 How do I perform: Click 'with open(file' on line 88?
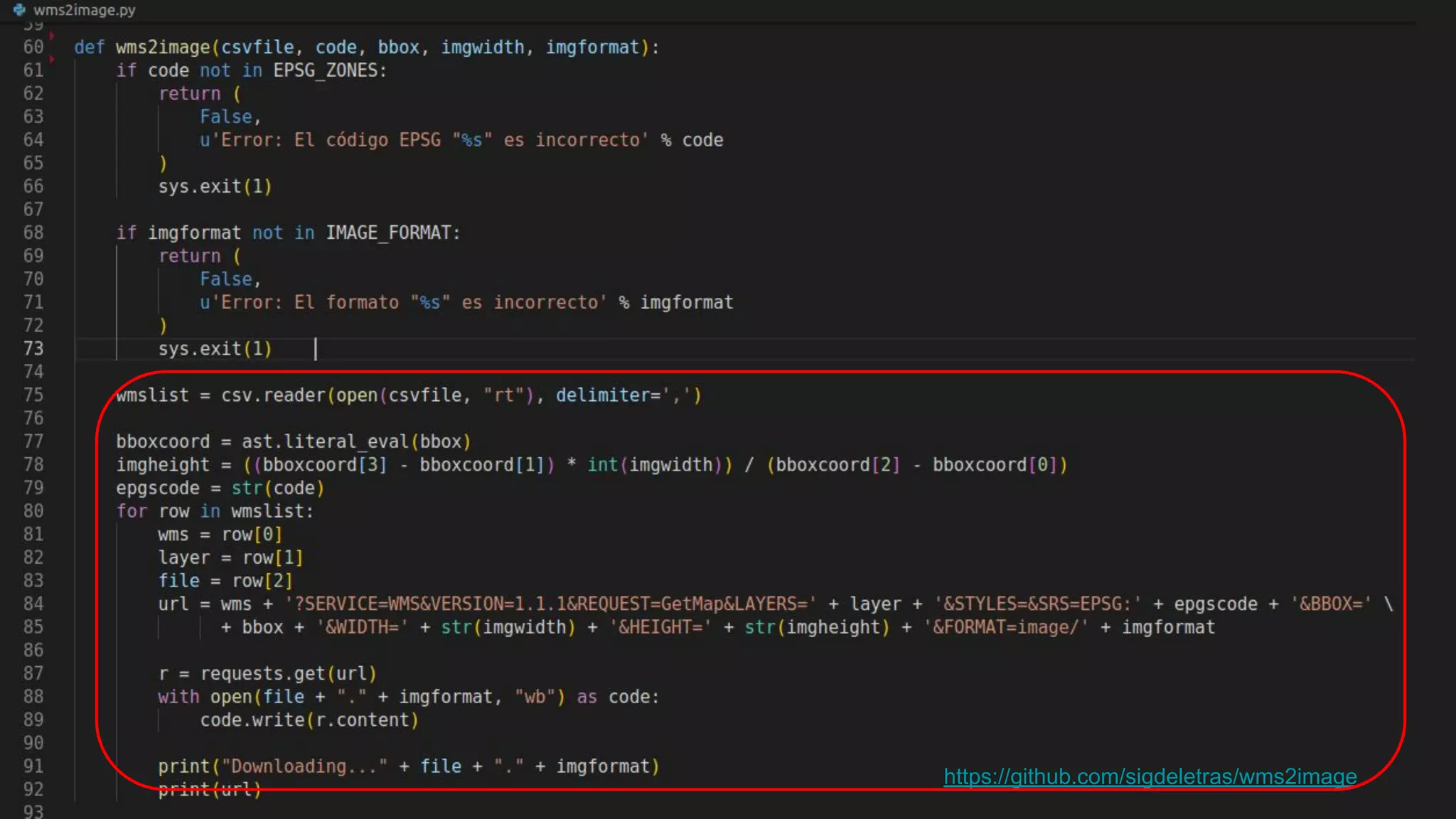[x=231, y=697]
